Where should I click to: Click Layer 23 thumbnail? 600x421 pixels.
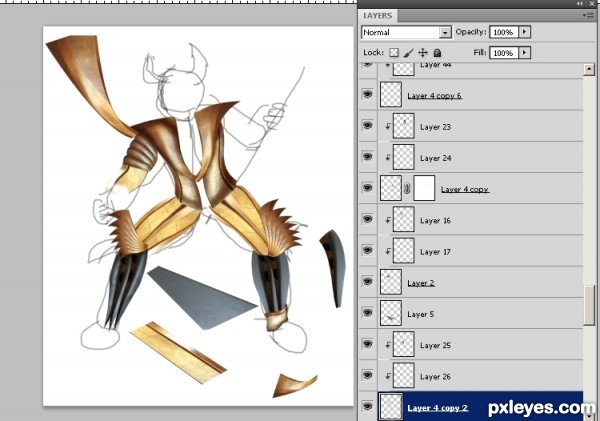pyautogui.click(x=404, y=126)
